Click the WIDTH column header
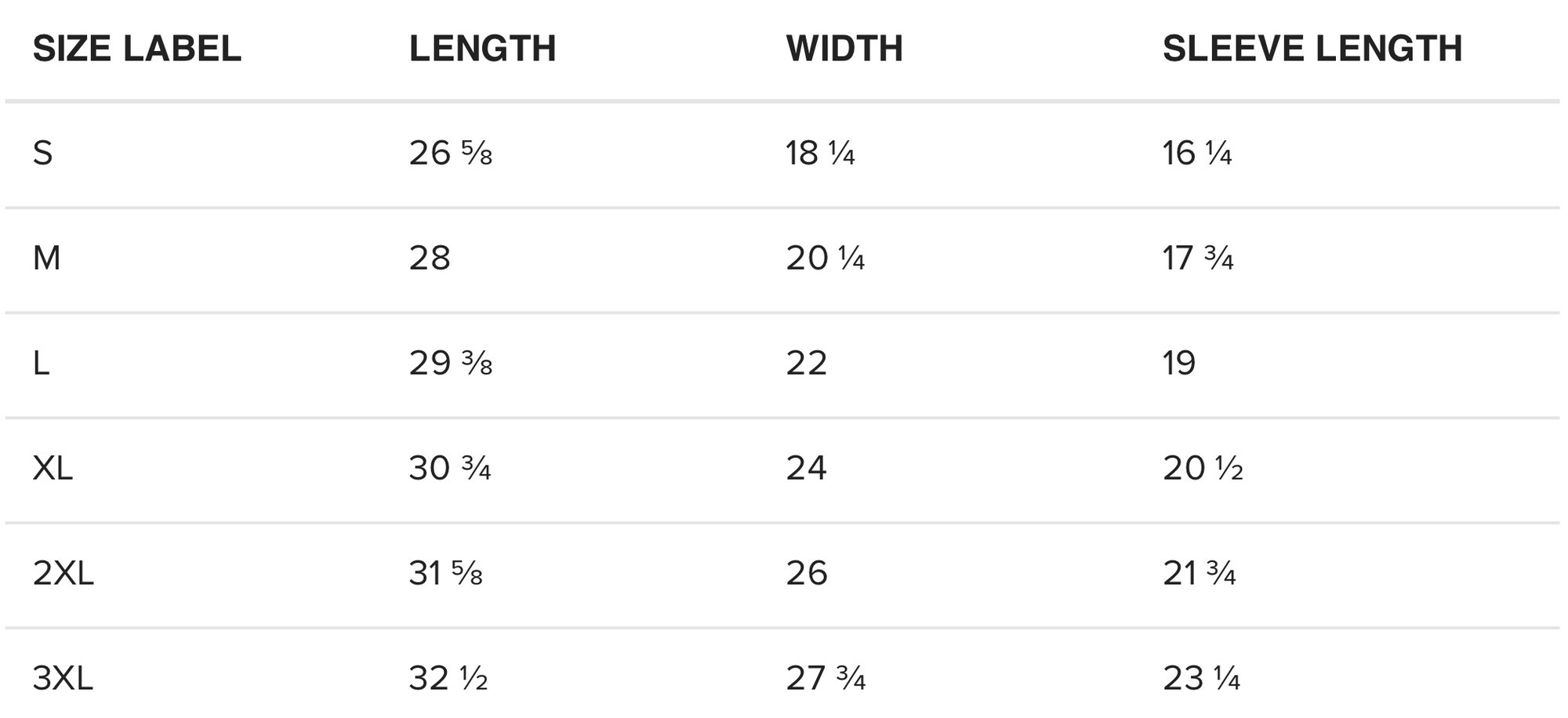The width and height of the screenshot is (1568, 718). click(x=844, y=49)
